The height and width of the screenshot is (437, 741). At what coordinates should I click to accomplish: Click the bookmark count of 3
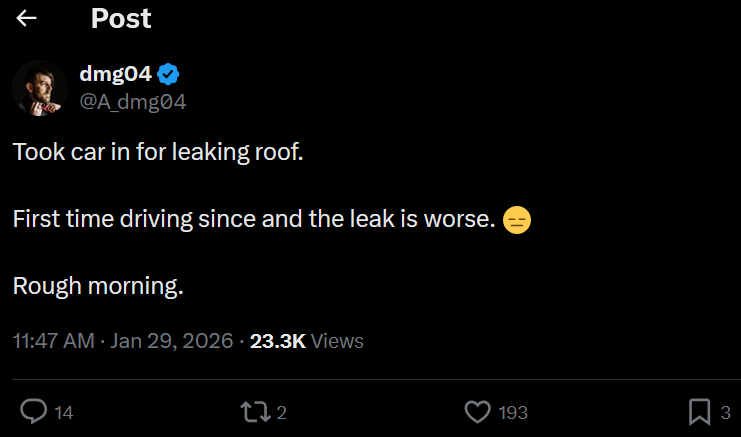click(725, 412)
